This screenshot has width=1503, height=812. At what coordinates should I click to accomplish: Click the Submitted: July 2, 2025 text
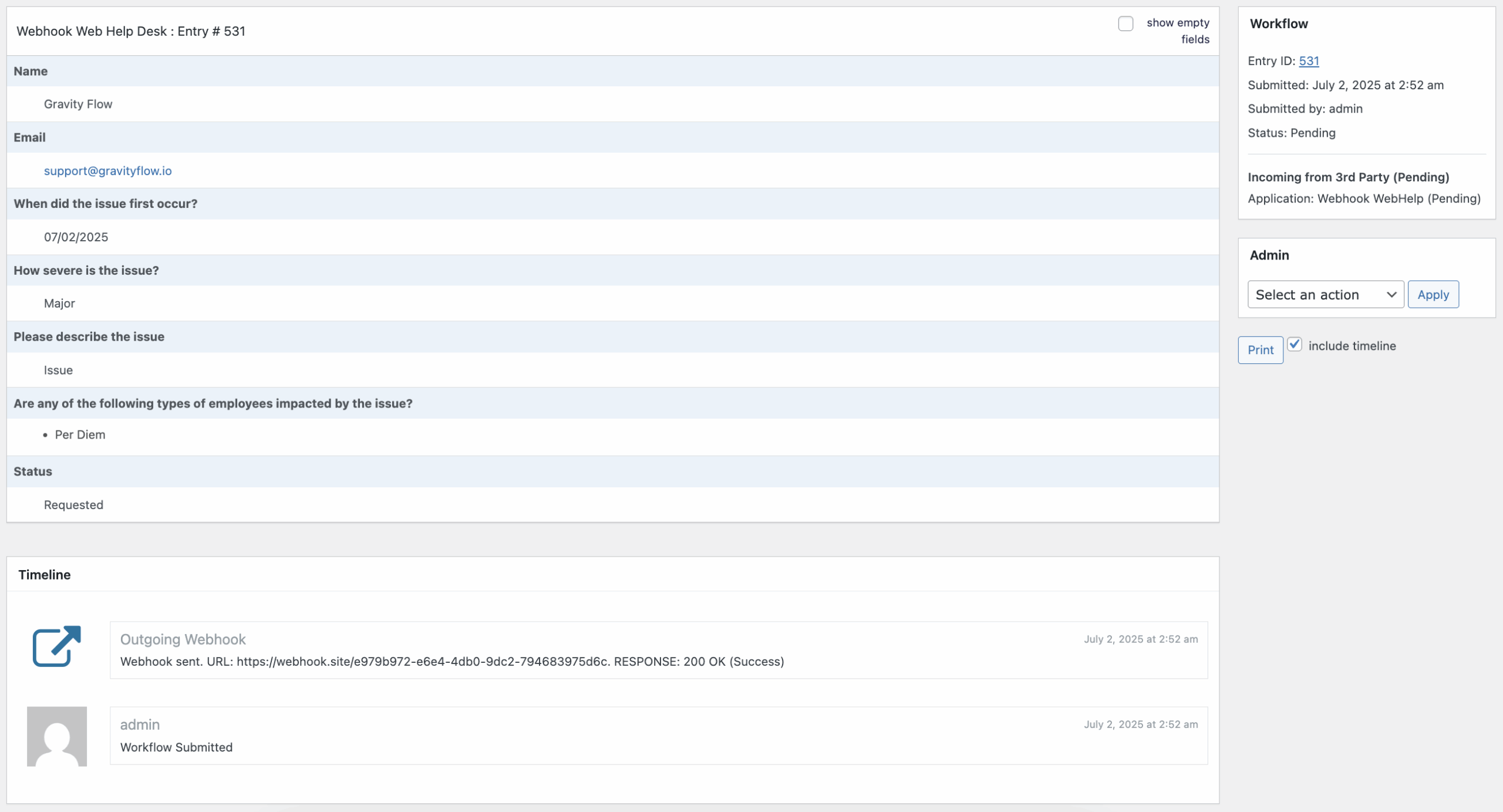click(x=1346, y=85)
